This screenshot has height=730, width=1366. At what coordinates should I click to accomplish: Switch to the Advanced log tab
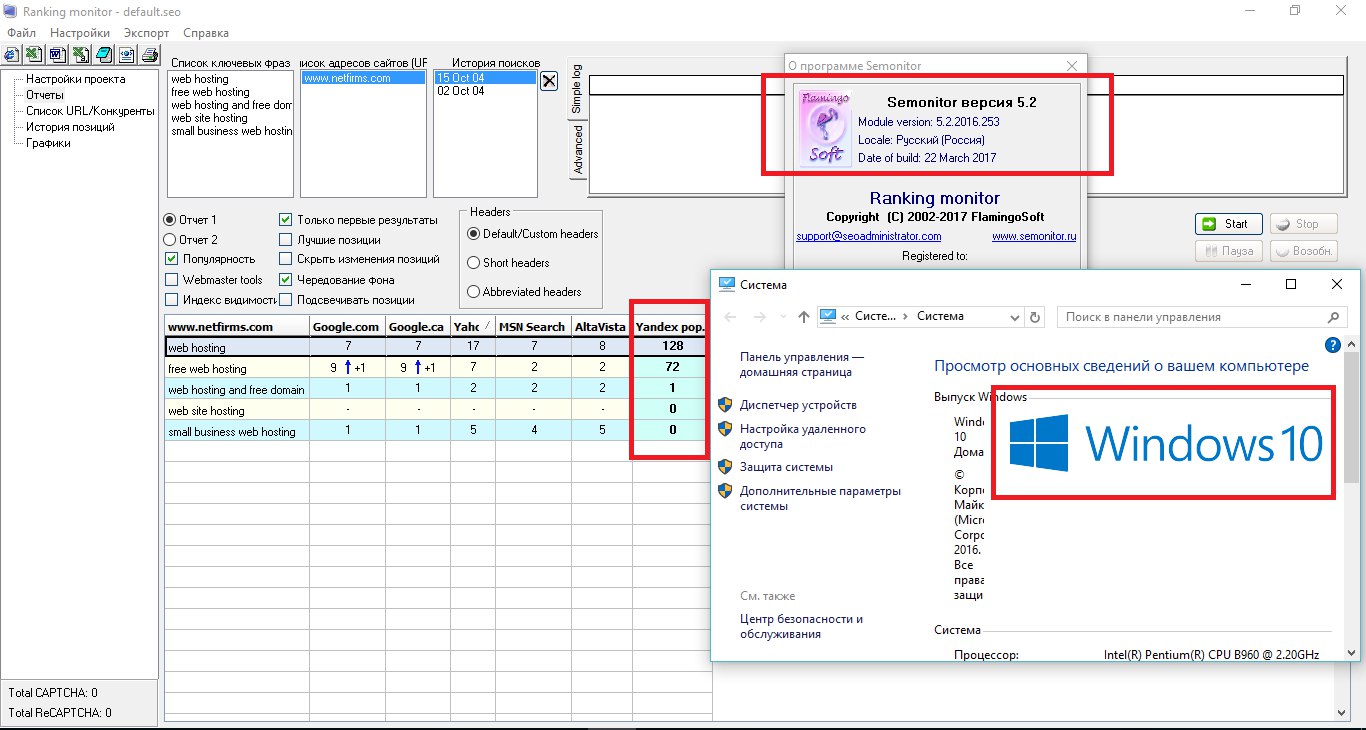coord(577,150)
